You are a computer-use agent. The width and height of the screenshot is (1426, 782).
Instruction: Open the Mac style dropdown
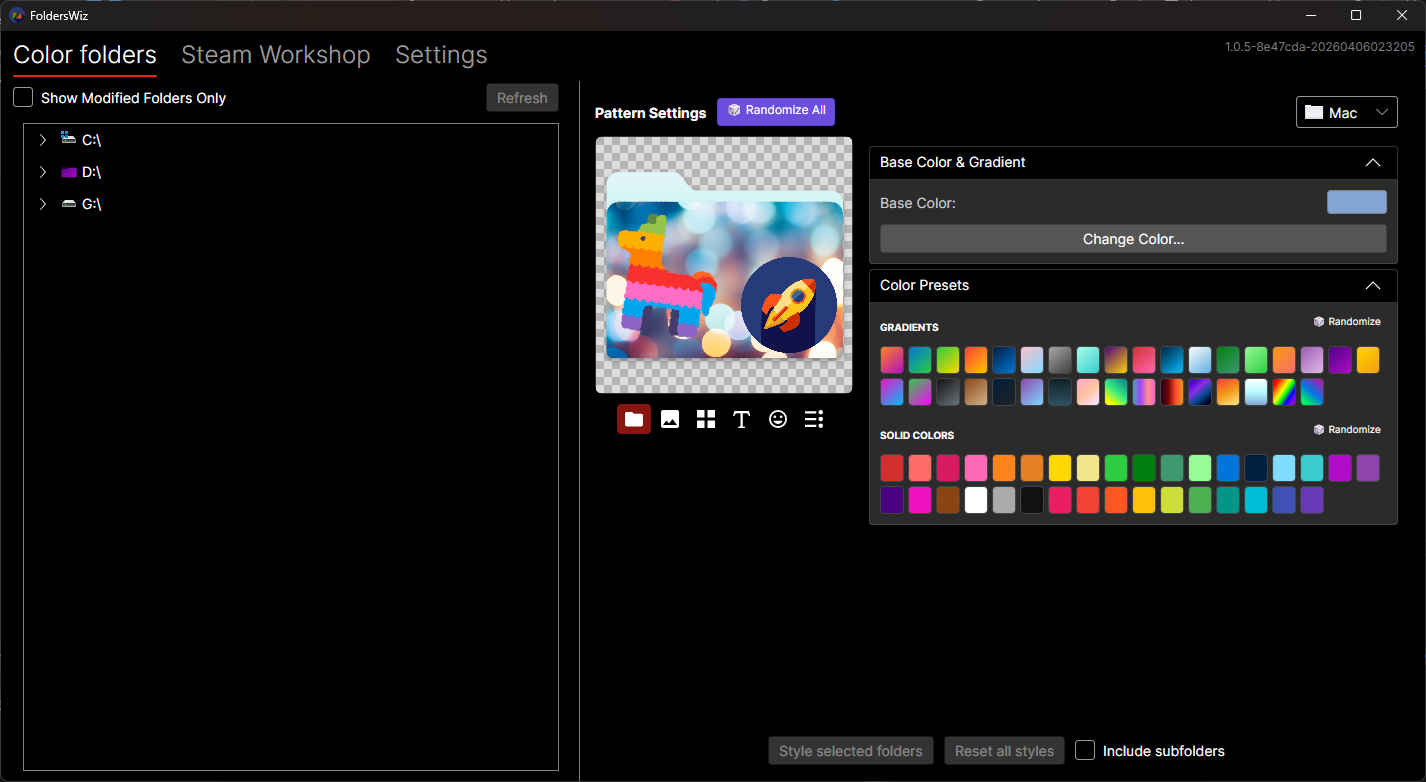tap(1347, 112)
